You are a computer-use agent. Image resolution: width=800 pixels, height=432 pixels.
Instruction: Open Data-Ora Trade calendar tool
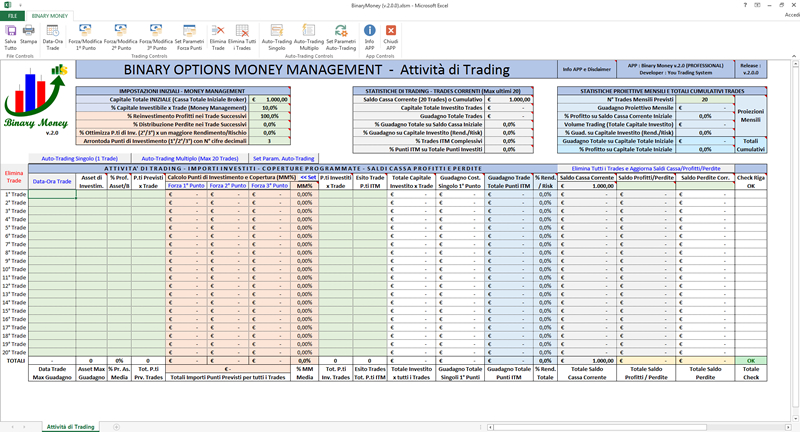53,37
